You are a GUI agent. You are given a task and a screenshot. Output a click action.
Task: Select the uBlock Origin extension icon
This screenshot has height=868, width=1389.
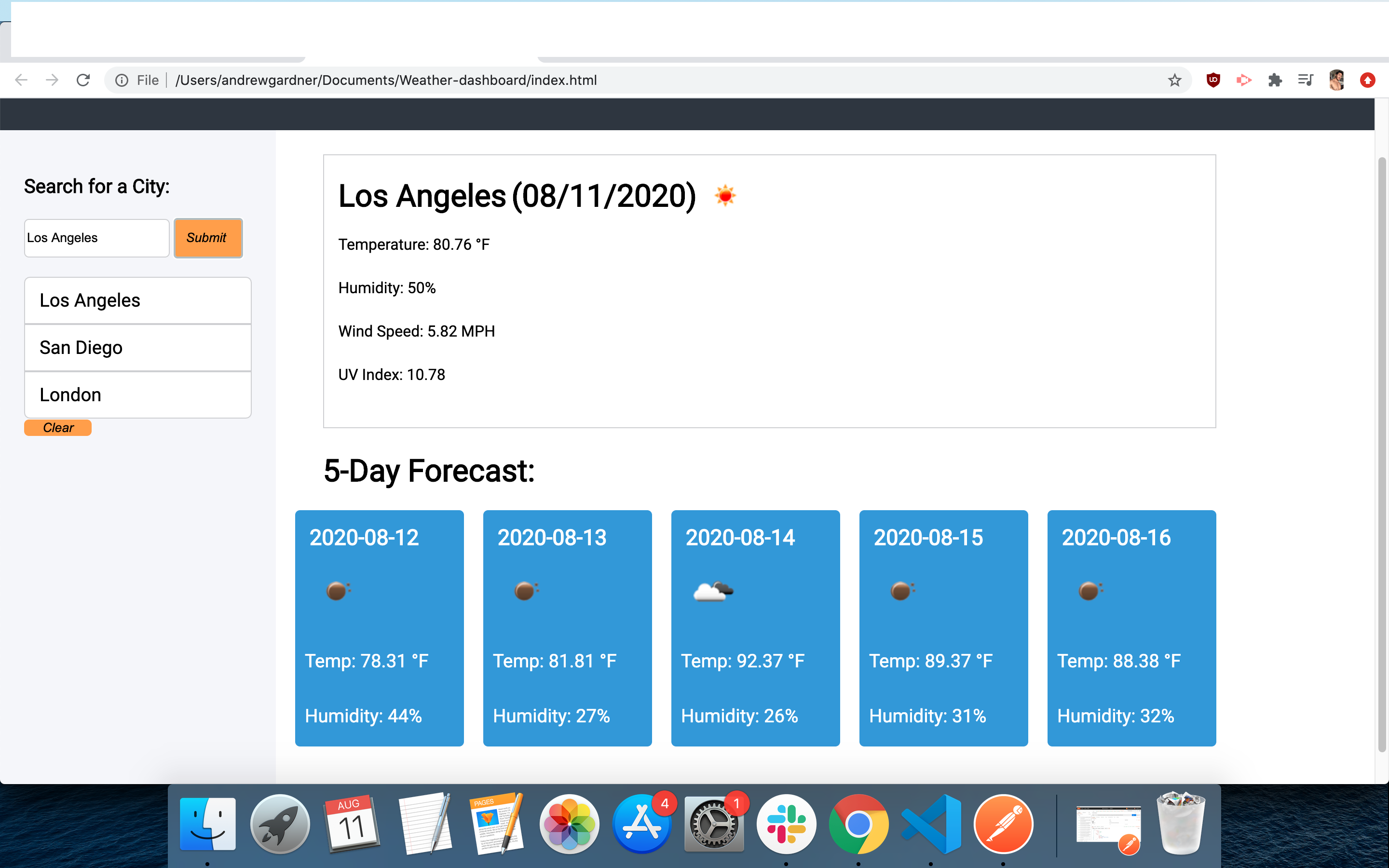pos(1213,80)
